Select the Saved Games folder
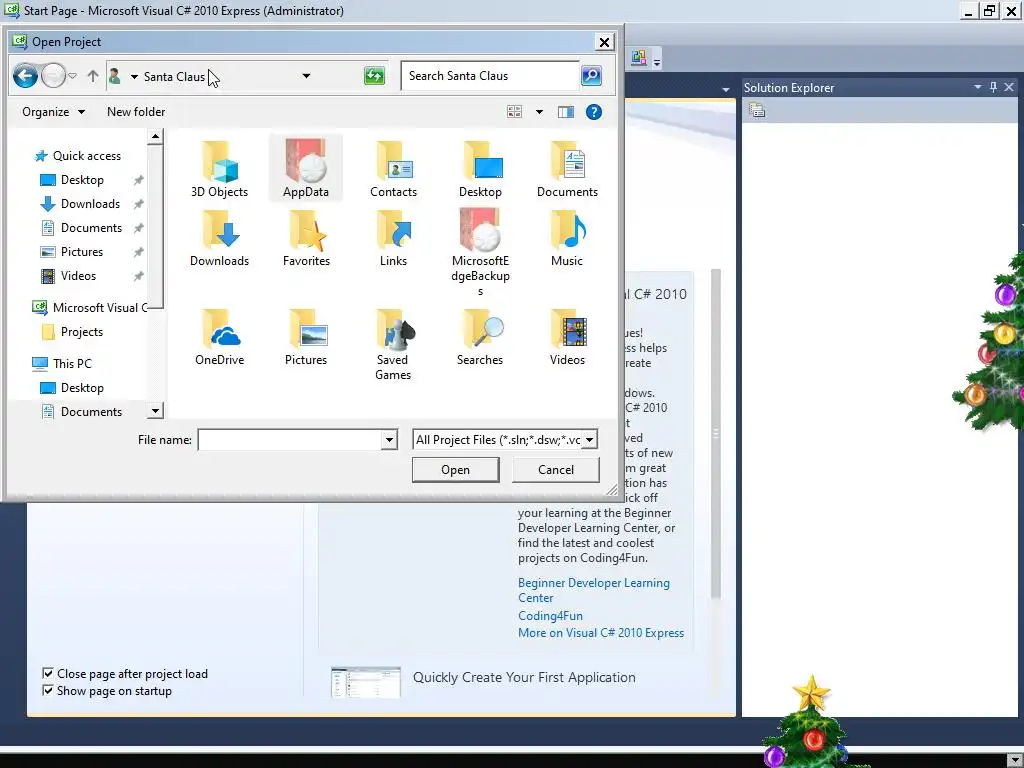 [393, 345]
